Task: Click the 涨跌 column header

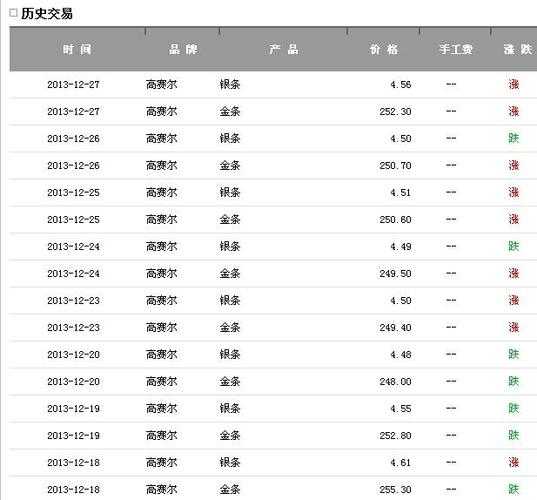Action: pyautogui.click(x=518, y=50)
